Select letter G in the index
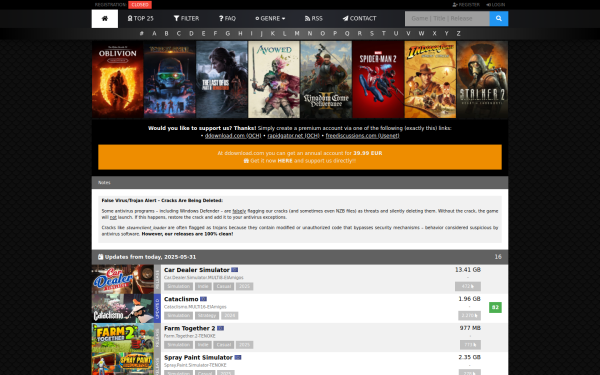The image size is (600, 375). (x=228, y=34)
